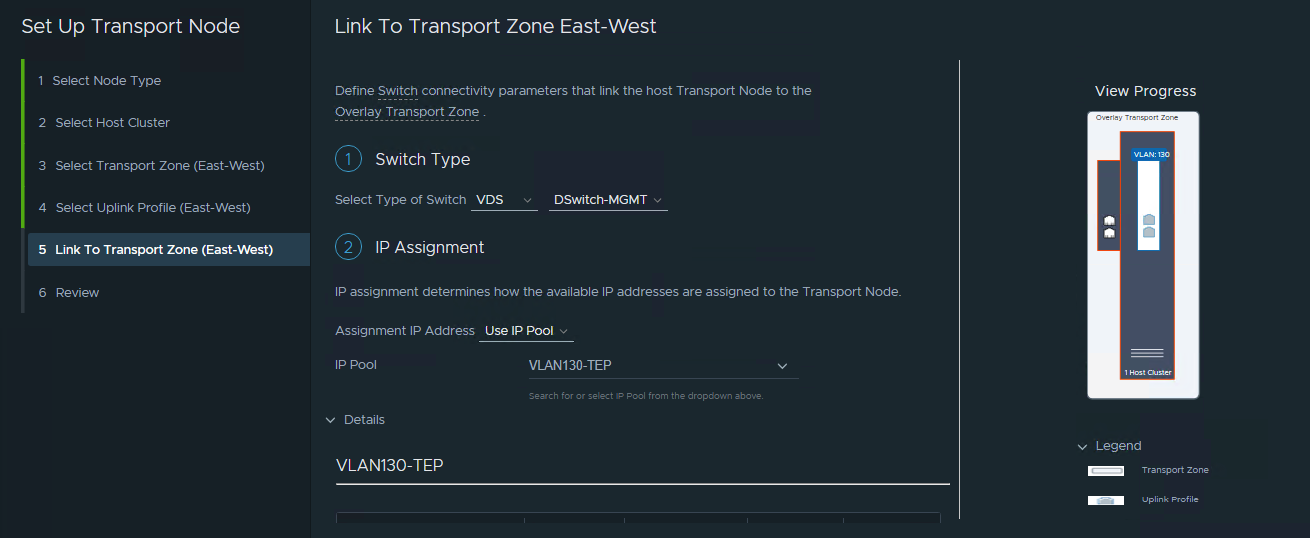The width and height of the screenshot is (1310, 538).
Task: Click the VLAN: 130 badge in diagram
Action: (x=1151, y=155)
